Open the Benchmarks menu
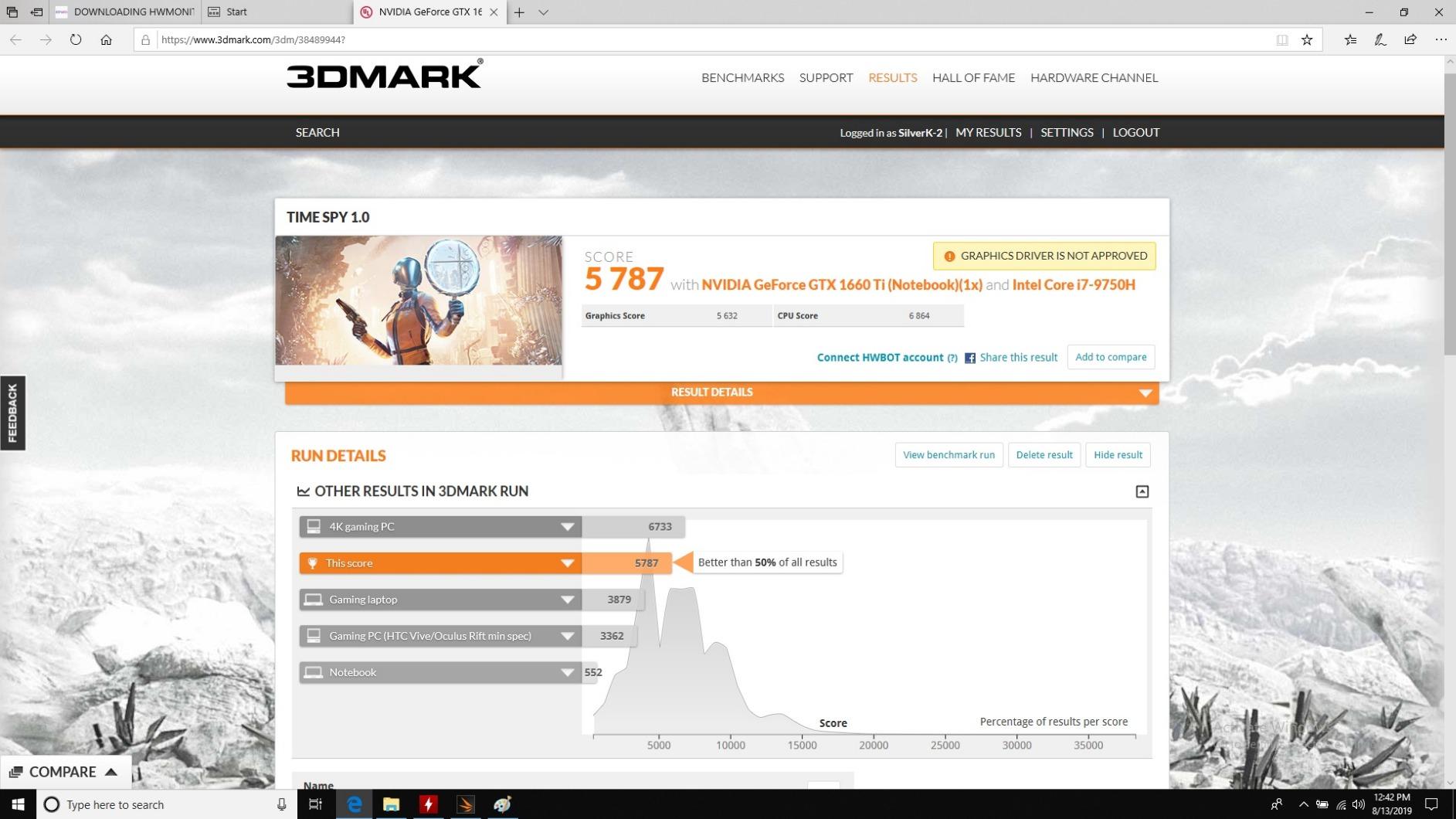The width and height of the screenshot is (1456, 819). 742,77
